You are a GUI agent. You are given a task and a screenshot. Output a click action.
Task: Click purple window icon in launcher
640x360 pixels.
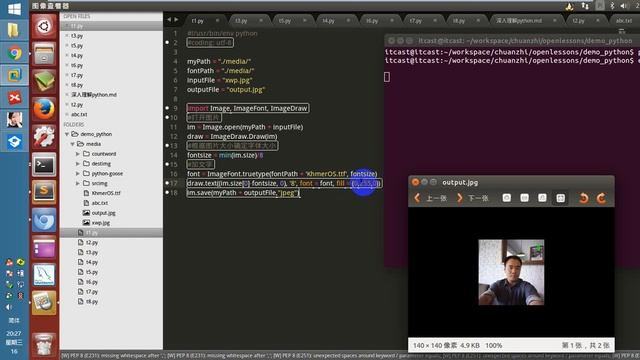tap(44, 248)
